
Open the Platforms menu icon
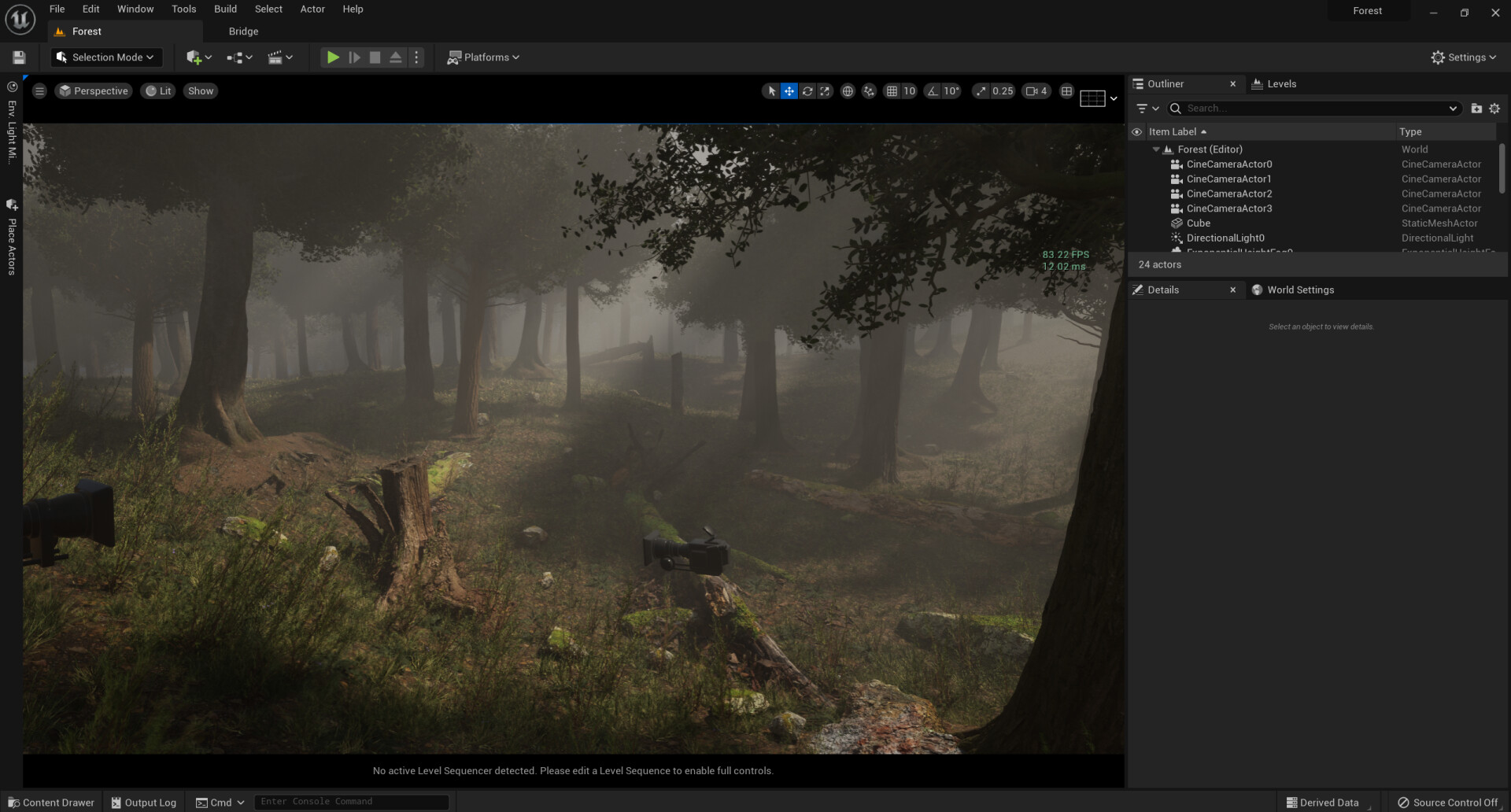[x=455, y=57]
